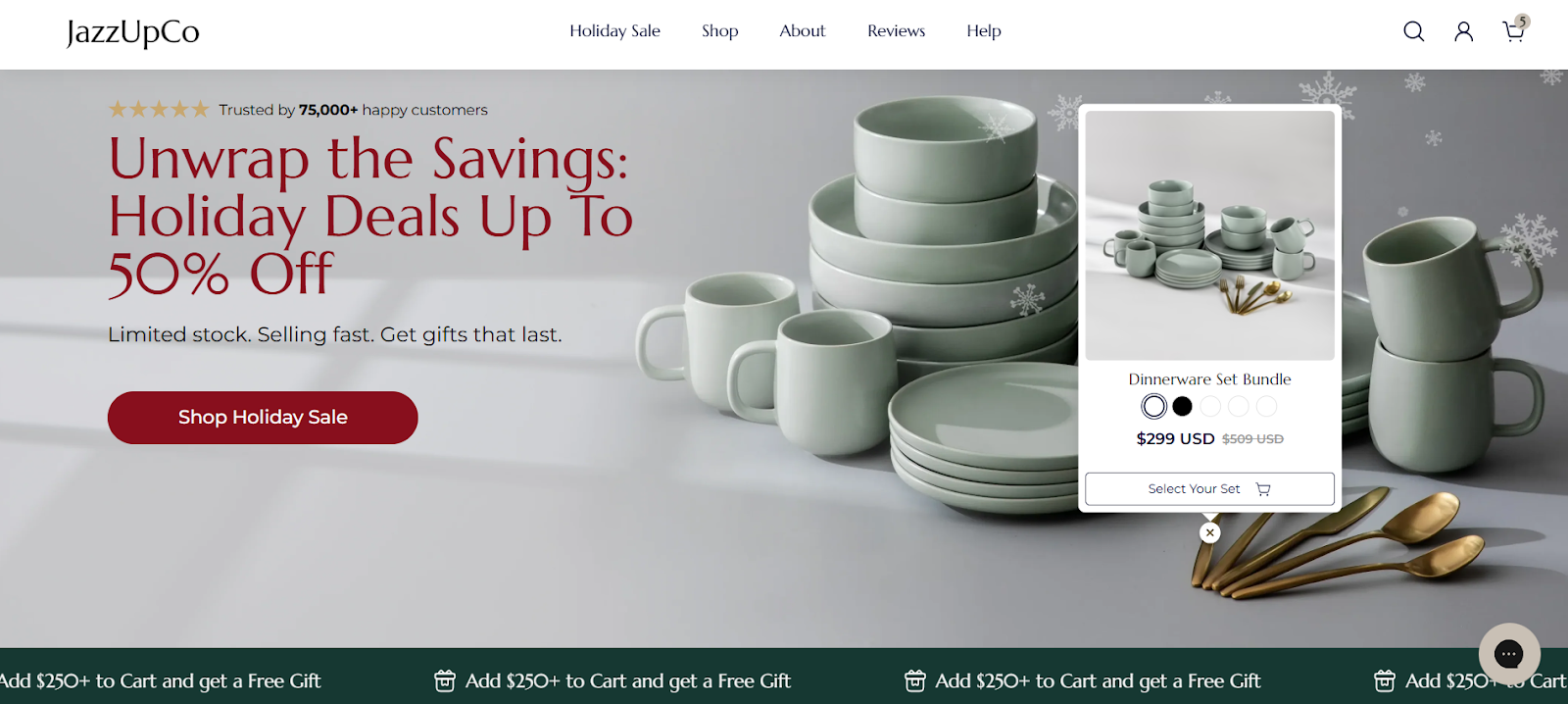Viewport: 1568px width, 704px height.
Task: Open the Help menu item
Action: coord(983,31)
